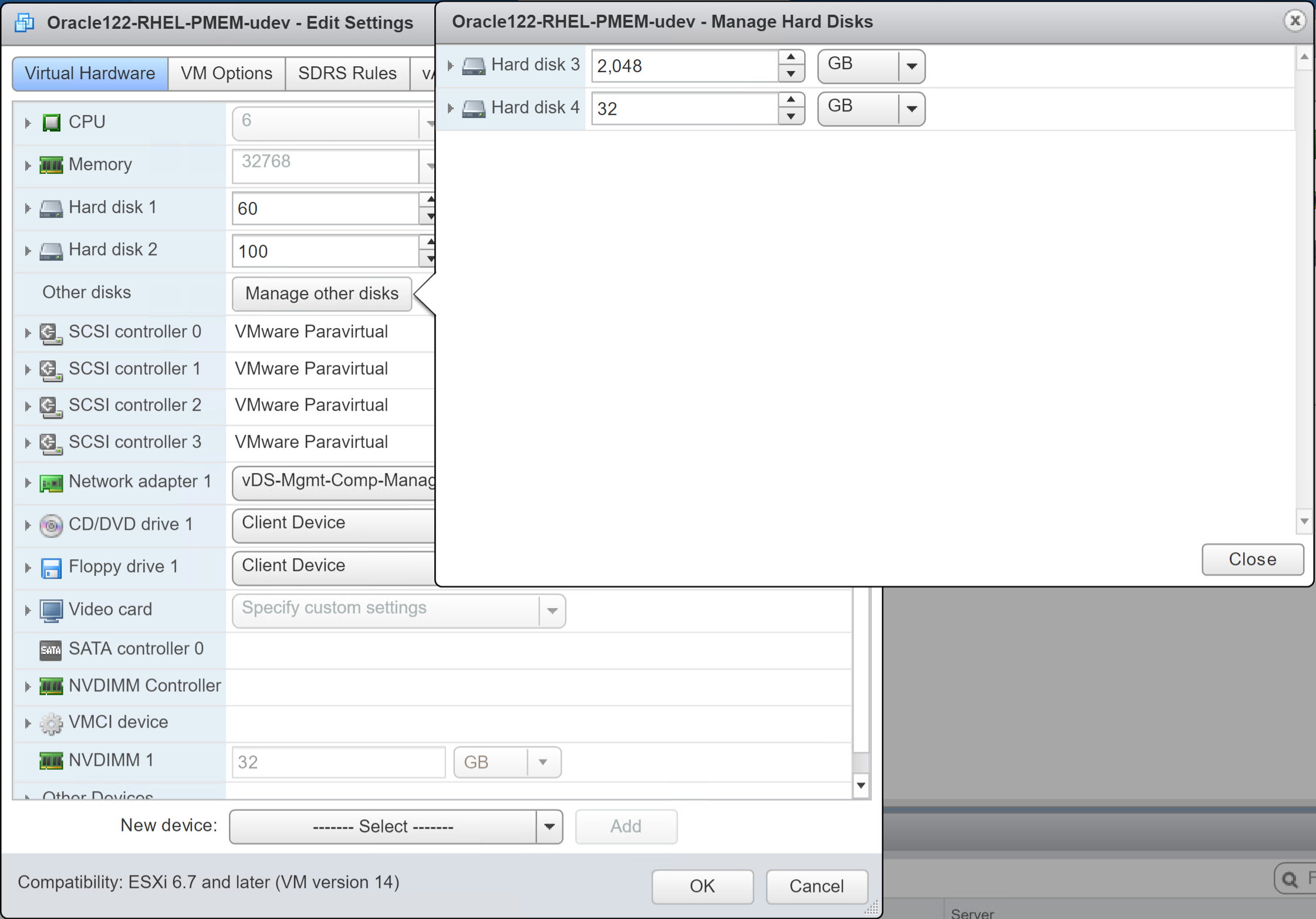Switch to the SDRS Rules tab
The width and height of the screenshot is (1316, 919).
(347, 73)
